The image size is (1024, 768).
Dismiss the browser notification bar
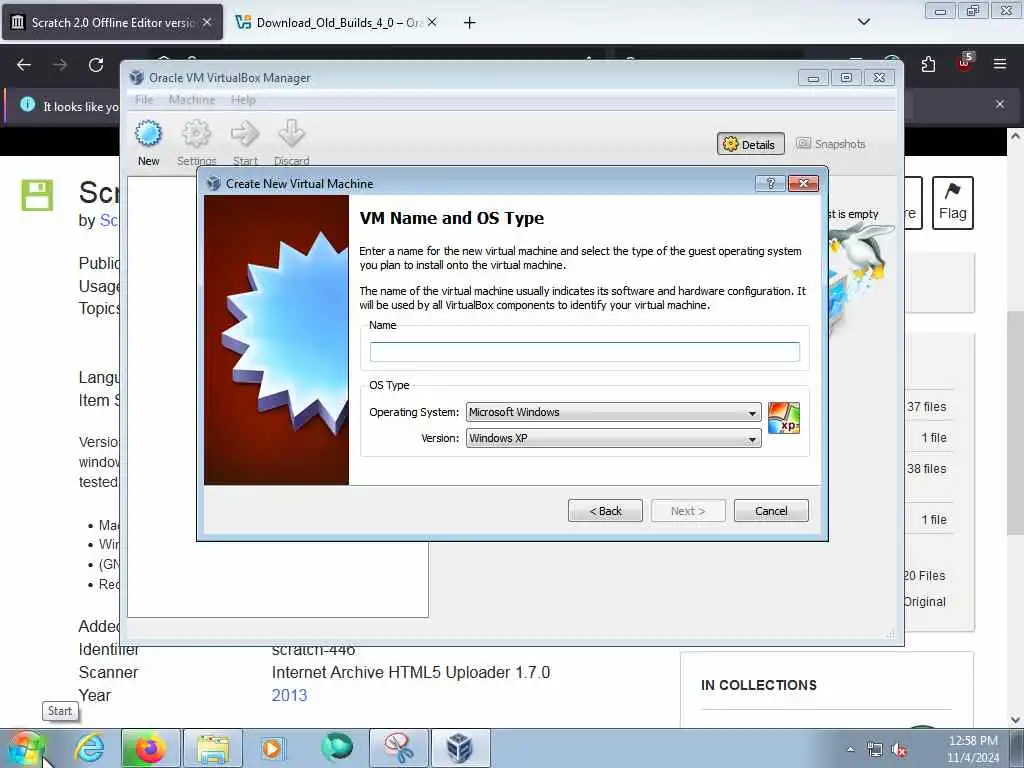point(1000,104)
